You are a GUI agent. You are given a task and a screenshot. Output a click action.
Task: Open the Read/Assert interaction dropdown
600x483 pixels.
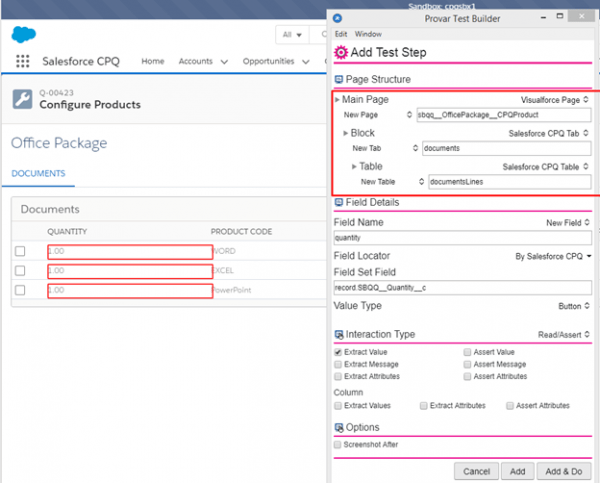[564, 335]
